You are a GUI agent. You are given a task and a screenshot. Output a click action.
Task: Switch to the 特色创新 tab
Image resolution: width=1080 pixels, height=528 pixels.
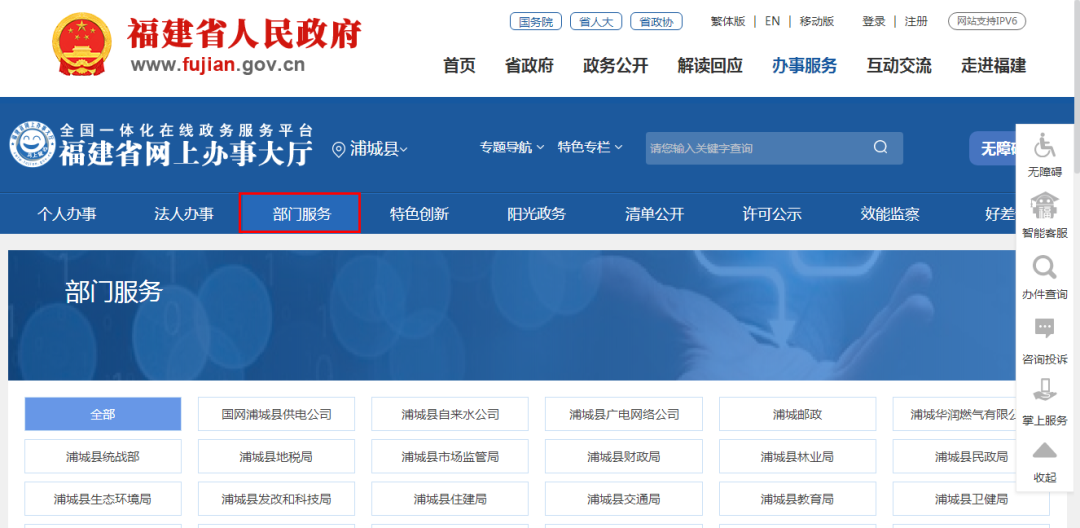419,214
